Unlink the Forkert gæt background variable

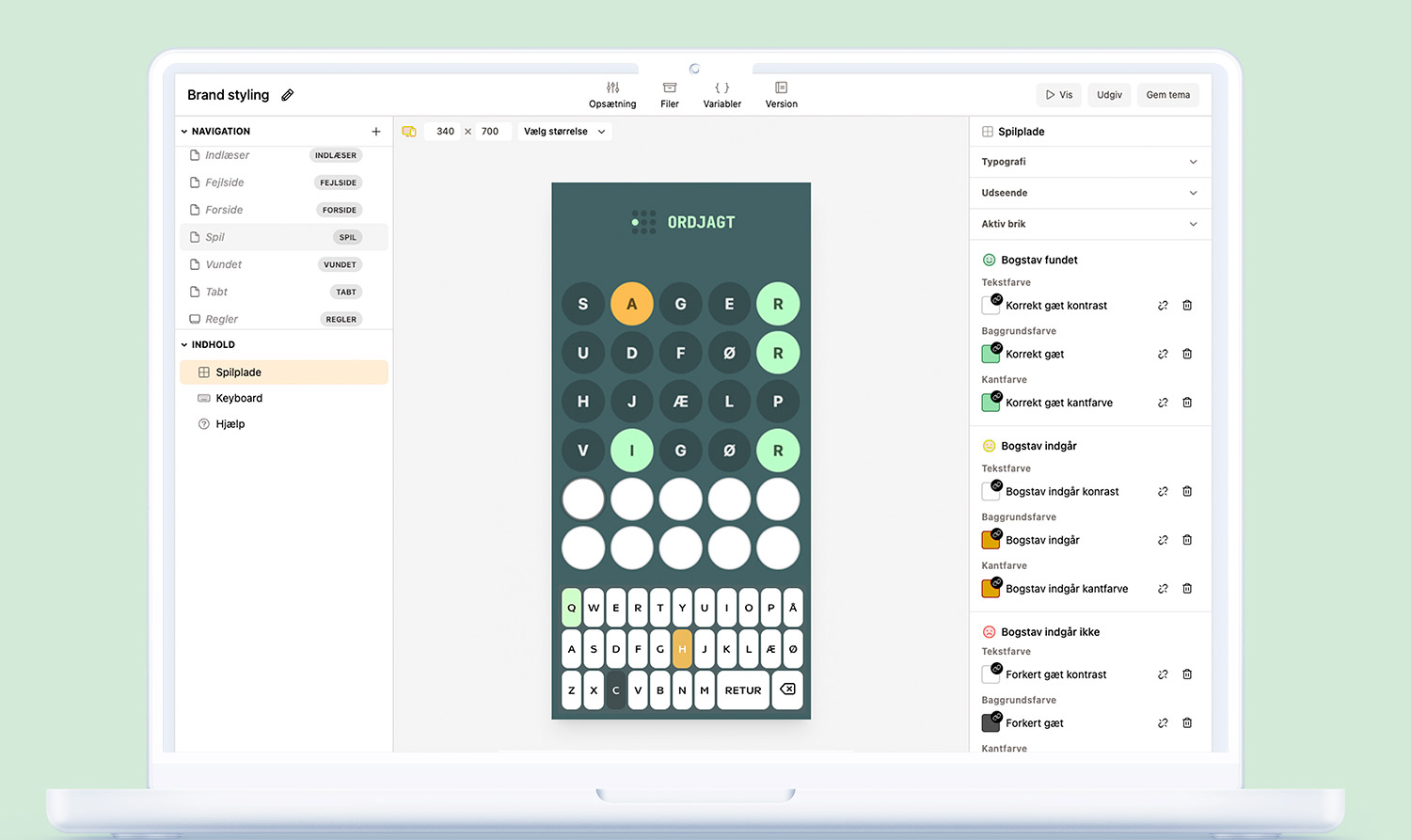[x=1163, y=723]
